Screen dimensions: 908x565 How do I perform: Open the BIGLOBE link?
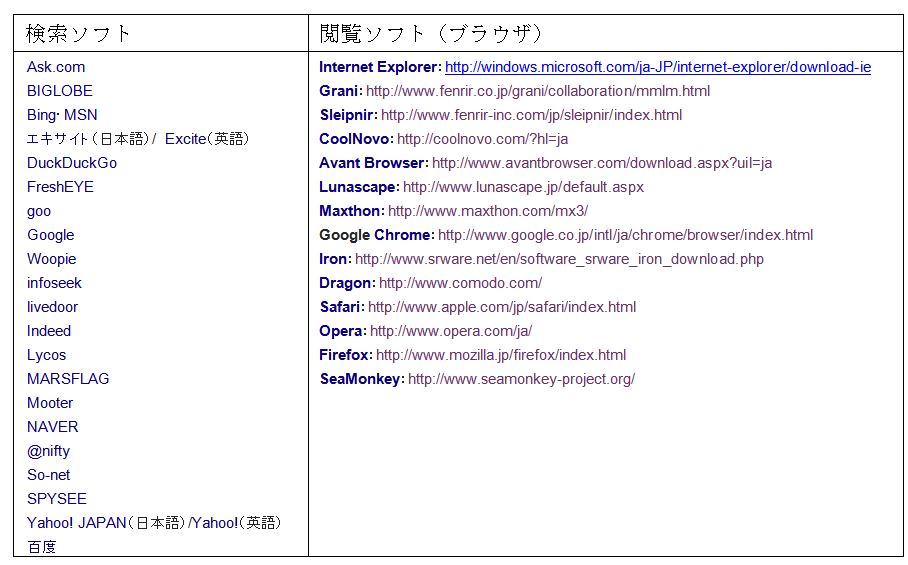(x=60, y=91)
